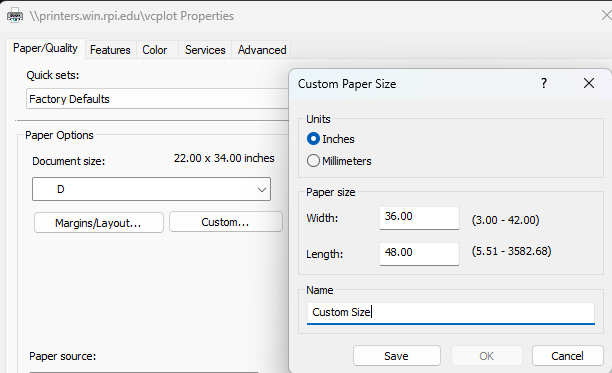Switch to the Features tab
612x373 pixels.
click(110, 50)
